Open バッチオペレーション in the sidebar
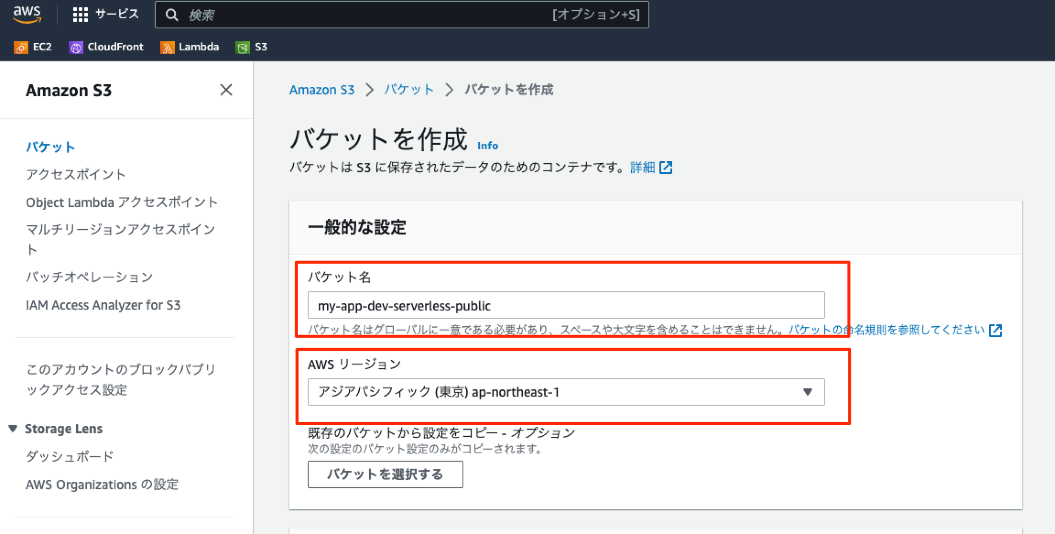Viewport: 1055px width, 534px height. click(89, 277)
